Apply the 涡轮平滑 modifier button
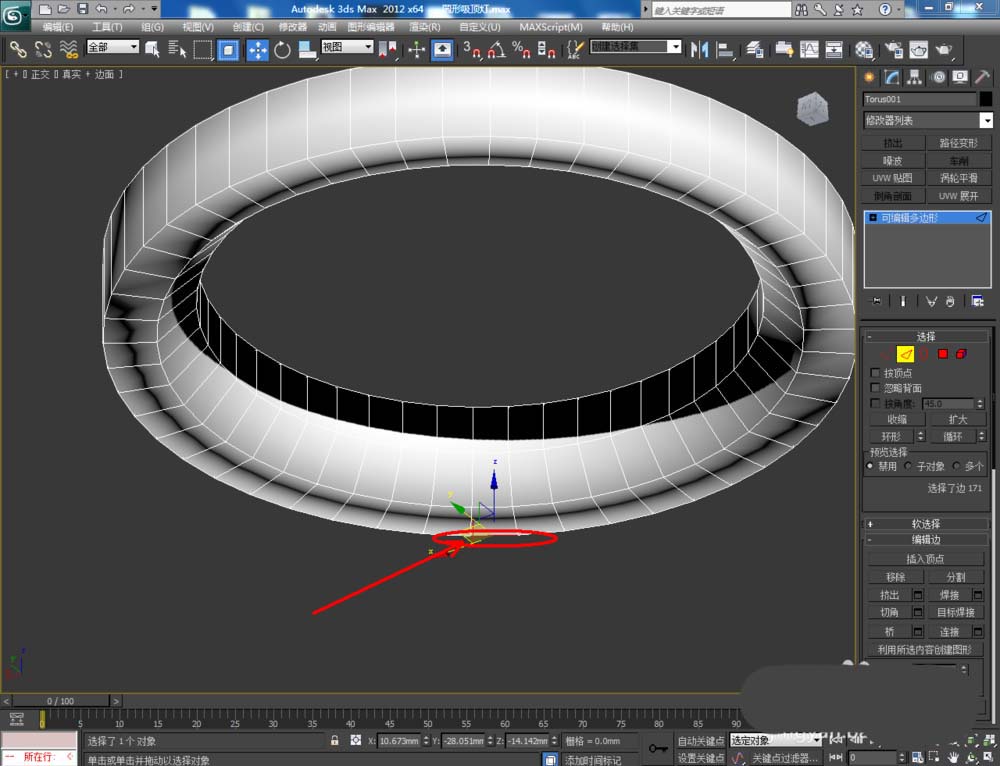The width and height of the screenshot is (1000, 766). [x=959, y=178]
